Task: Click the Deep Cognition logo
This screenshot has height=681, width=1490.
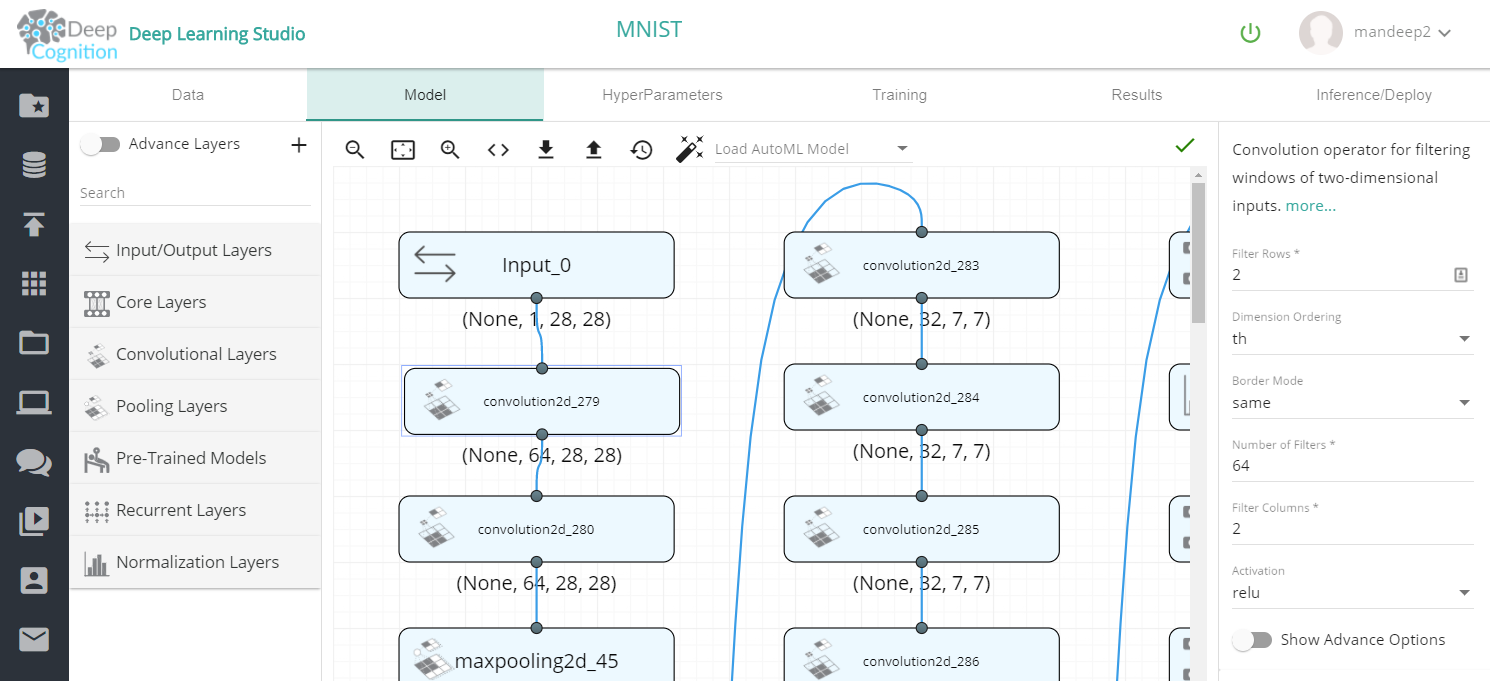Action: tap(68, 35)
